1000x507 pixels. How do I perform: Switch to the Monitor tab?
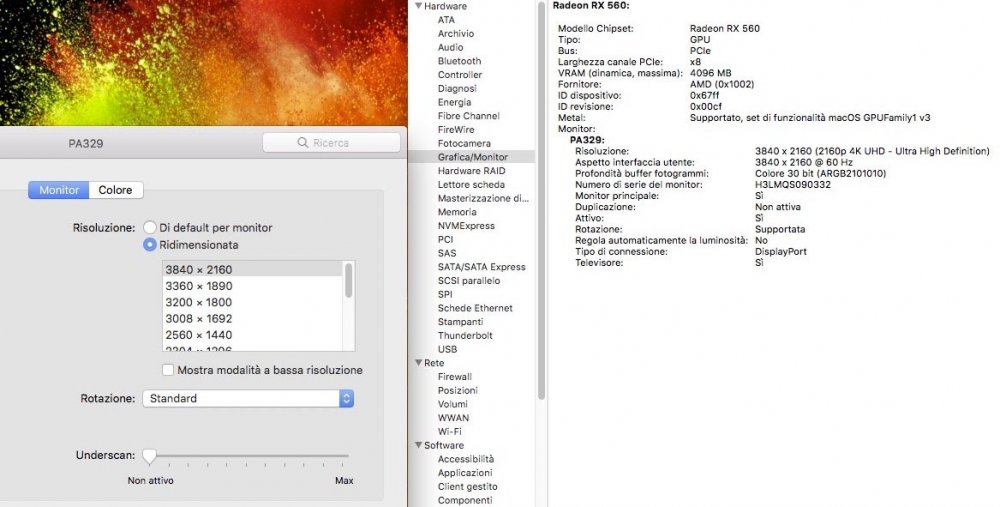(x=59, y=190)
